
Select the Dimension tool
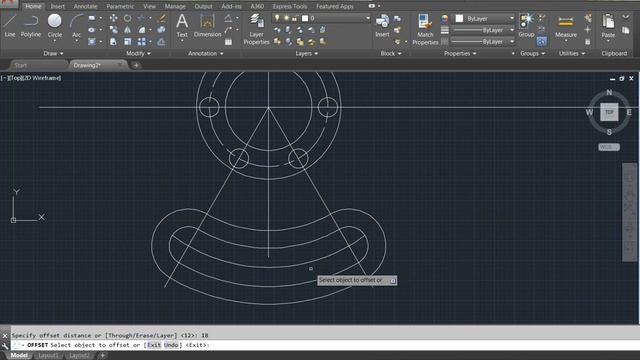click(x=207, y=25)
